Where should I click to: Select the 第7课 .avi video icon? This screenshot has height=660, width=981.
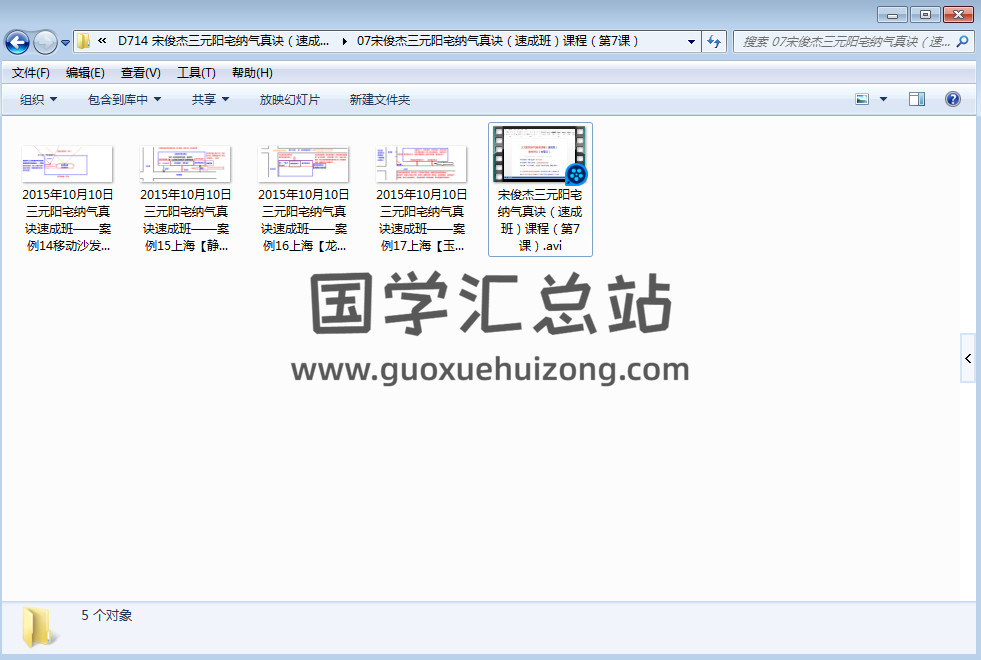point(540,154)
